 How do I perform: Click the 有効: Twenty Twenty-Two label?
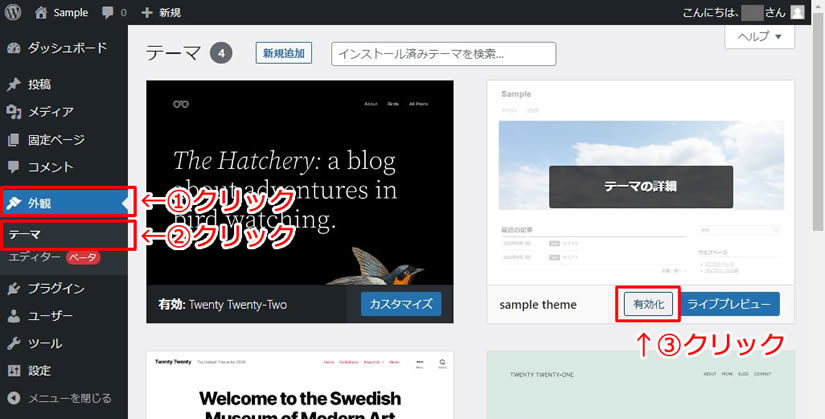tap(222, 304)
